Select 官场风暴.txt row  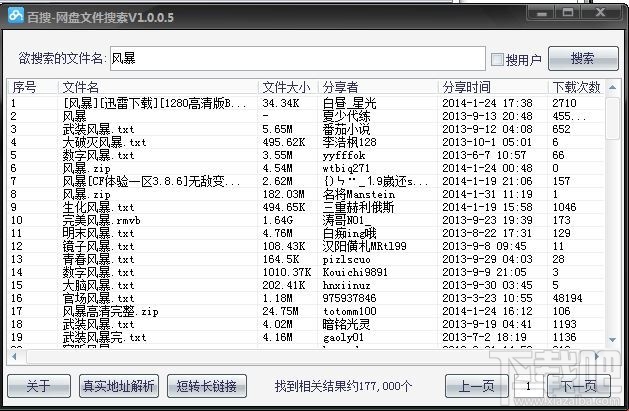306,298
